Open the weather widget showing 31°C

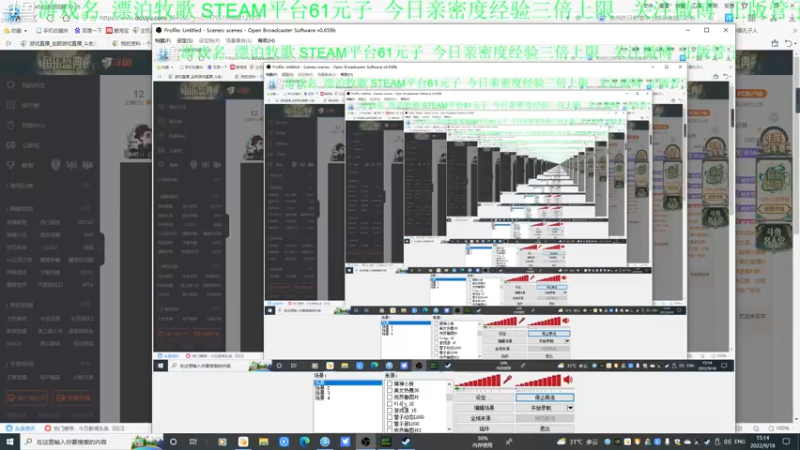578,442
